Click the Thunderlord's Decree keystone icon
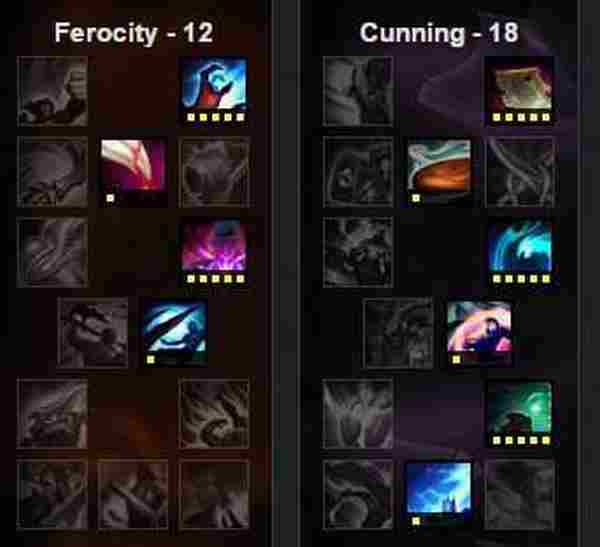Screen dimensions: 600x547 pyautogui.click(x=439, y=494)
